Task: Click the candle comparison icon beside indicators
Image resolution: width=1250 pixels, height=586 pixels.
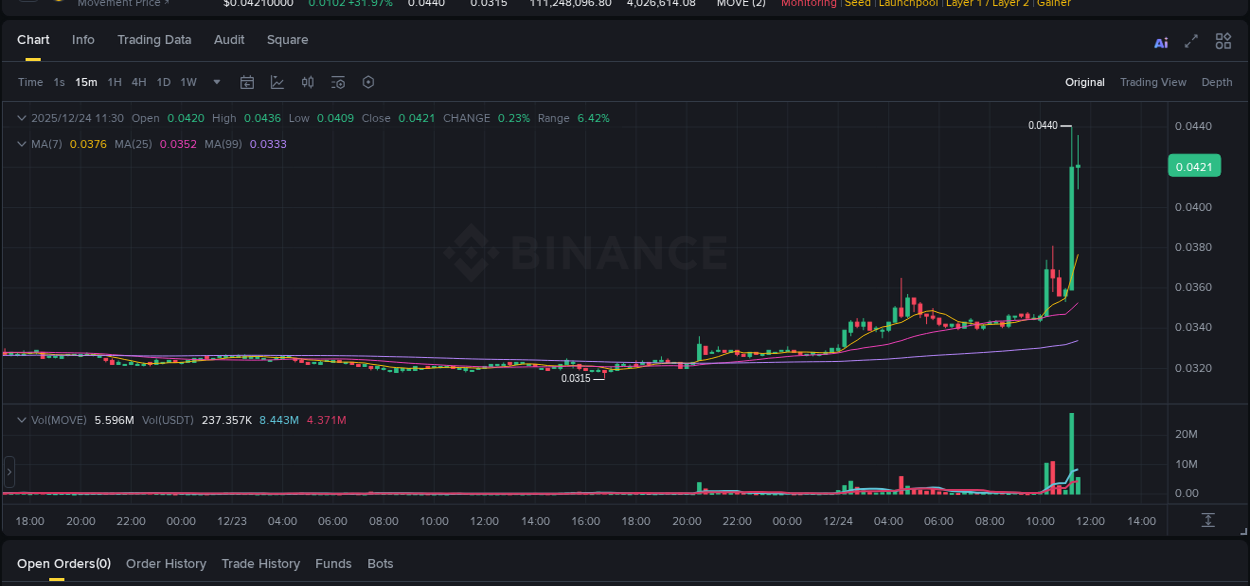Action: tap(308, 82)
